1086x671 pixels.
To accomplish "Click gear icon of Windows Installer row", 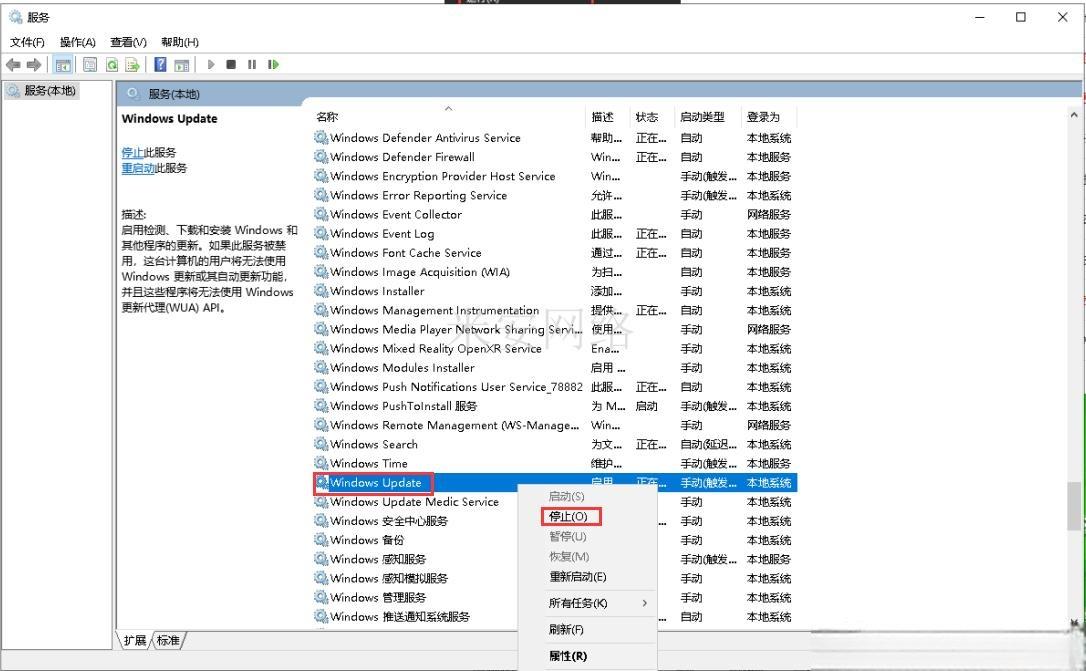I will click(x=321, y=291).
